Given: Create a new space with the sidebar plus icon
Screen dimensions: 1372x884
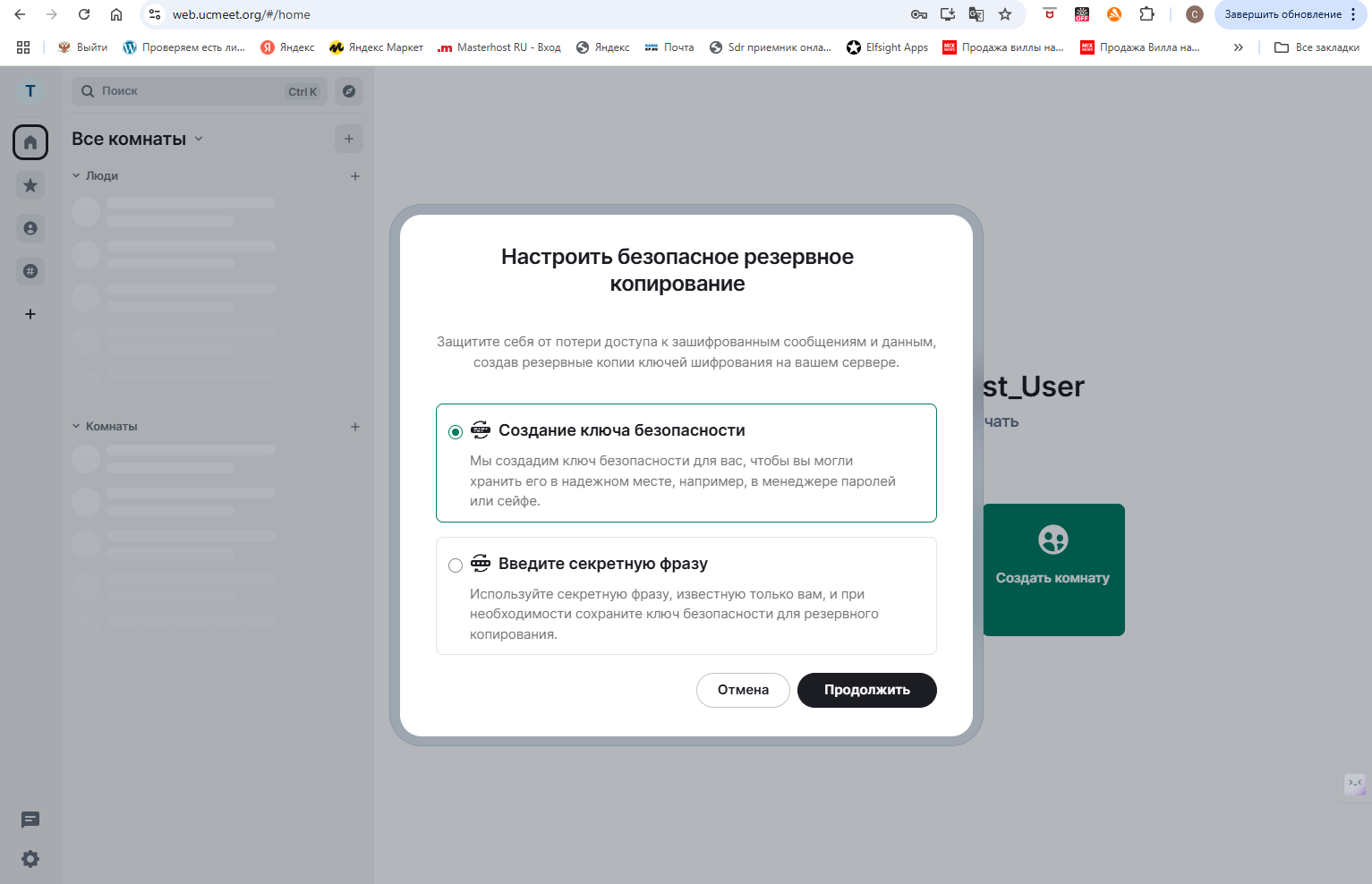Looking at the screenshot, I should [30, 313].
